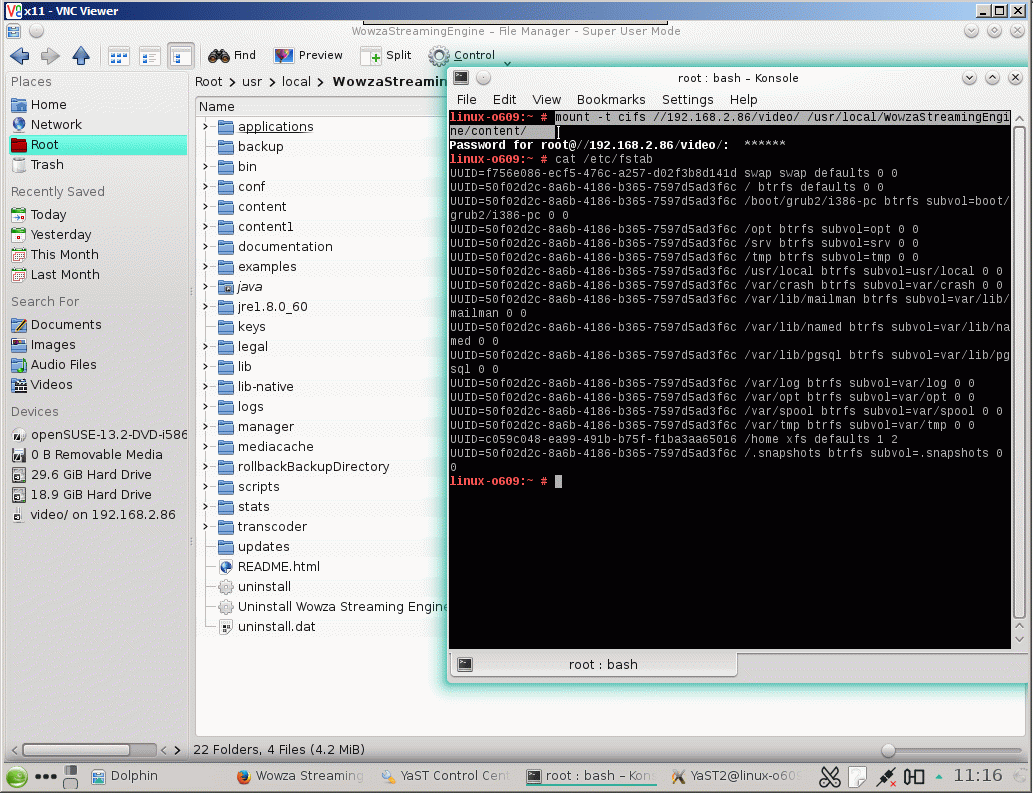Open Wowza Streaming Firefox taskbar entry
The width and height of the screenshot is (1033, 793).
coord(300,777)
